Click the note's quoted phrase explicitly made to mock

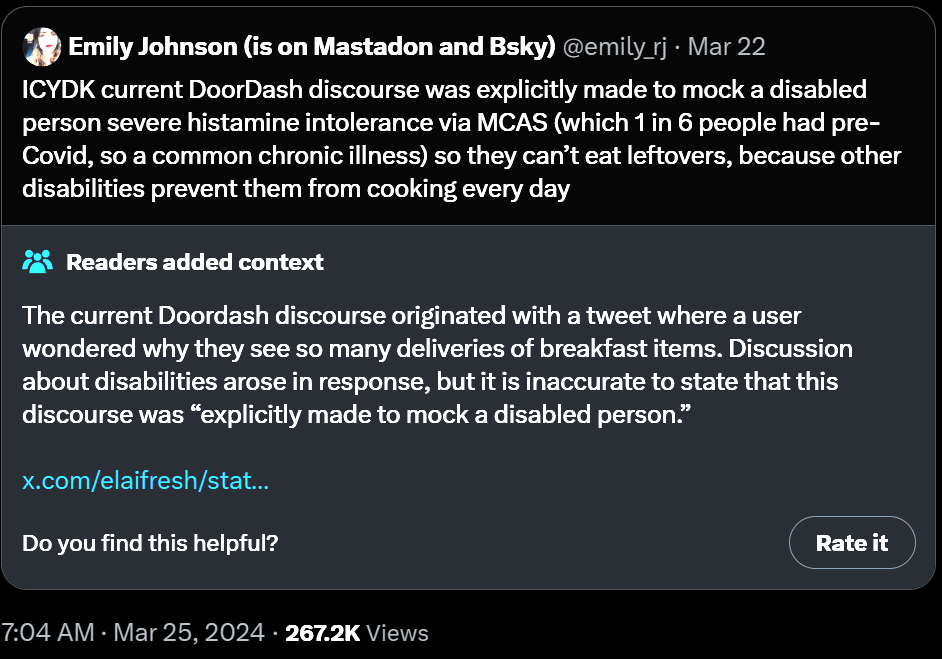445,415
